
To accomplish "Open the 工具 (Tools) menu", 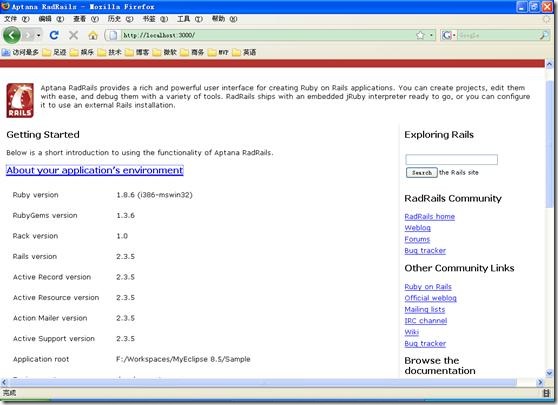I will 190,19.
